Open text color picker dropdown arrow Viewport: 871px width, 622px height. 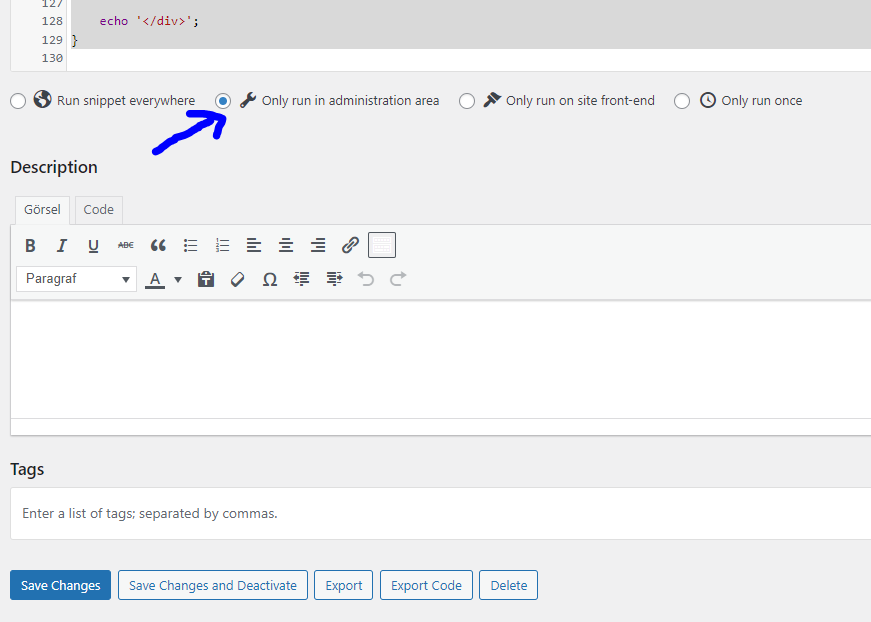point(178,279)
